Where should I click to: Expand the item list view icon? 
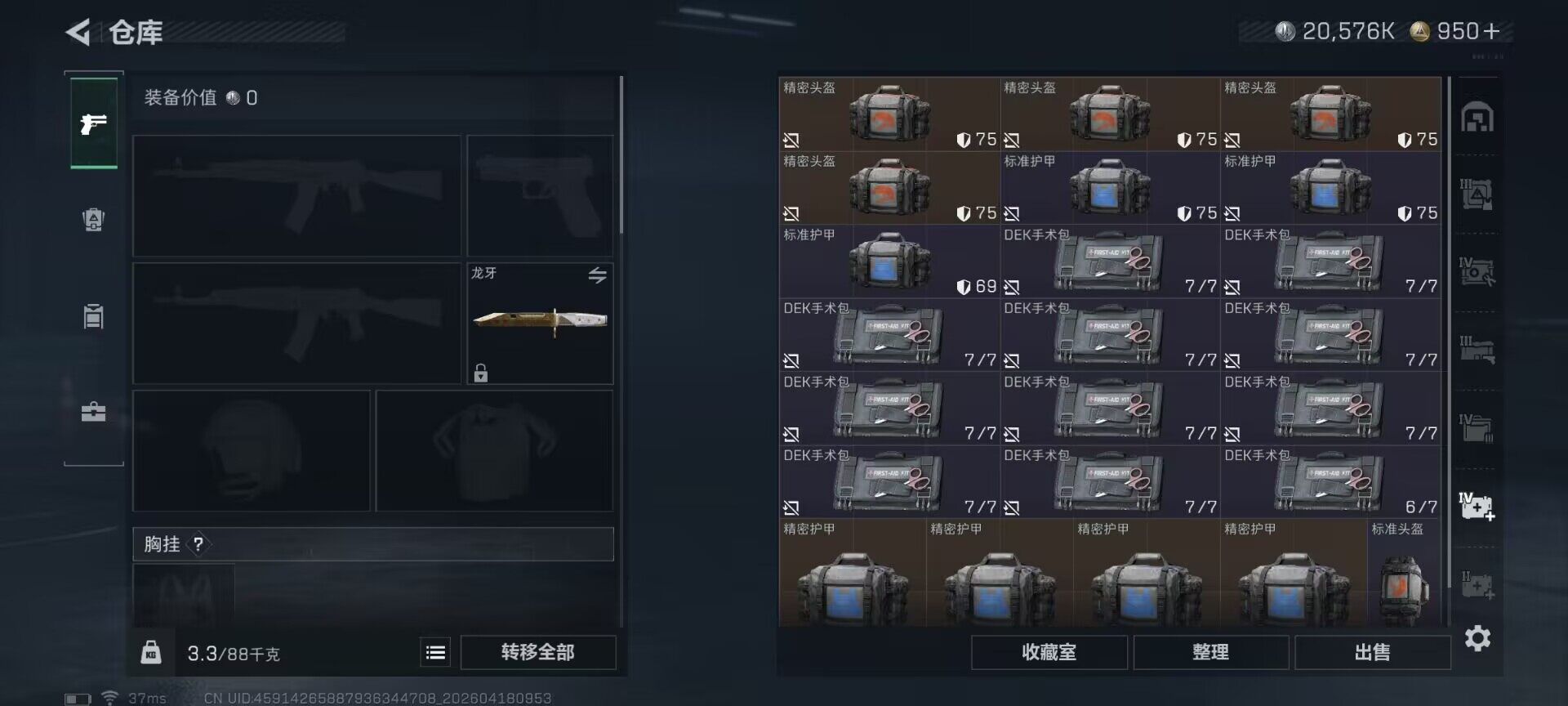(x=435, y=652)
